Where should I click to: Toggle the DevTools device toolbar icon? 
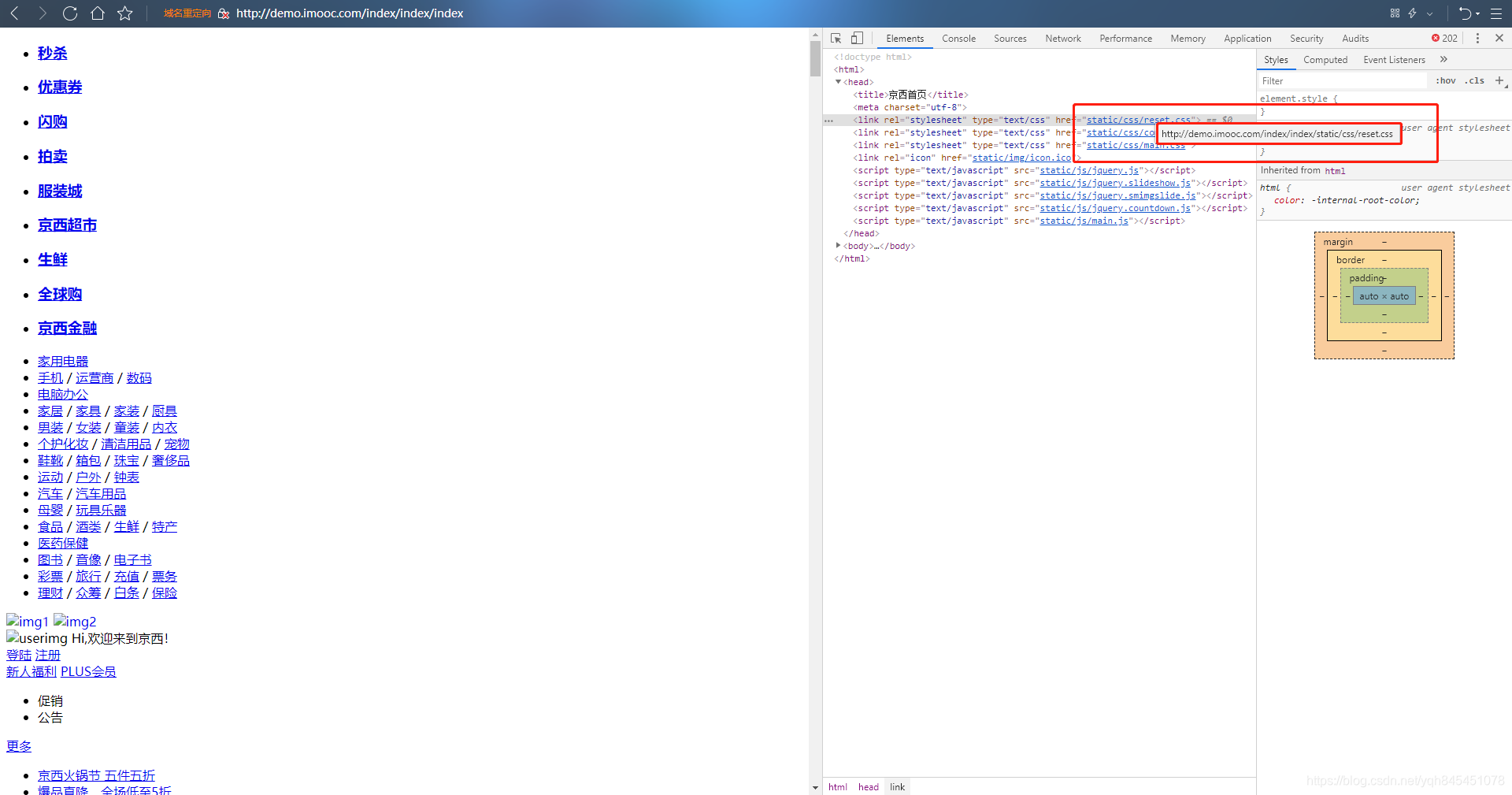pos(857,38)
